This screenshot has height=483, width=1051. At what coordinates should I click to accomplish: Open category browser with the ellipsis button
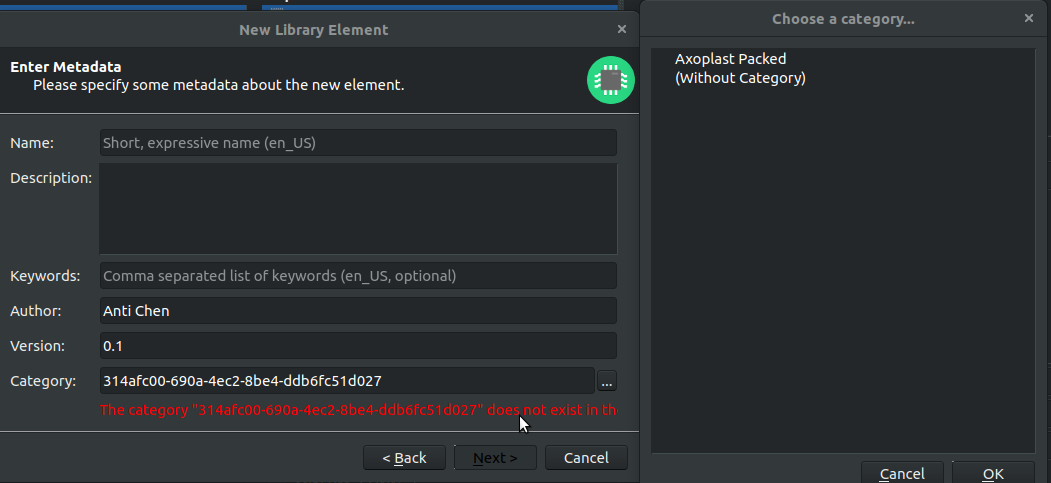point(607,381)
